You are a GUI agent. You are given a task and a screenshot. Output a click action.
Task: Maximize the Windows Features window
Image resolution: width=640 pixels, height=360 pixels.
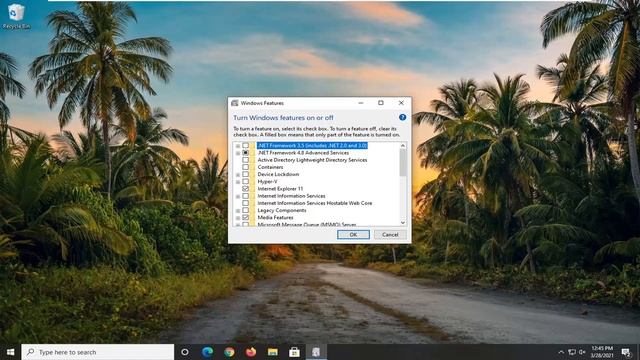[x=381, y=103]
